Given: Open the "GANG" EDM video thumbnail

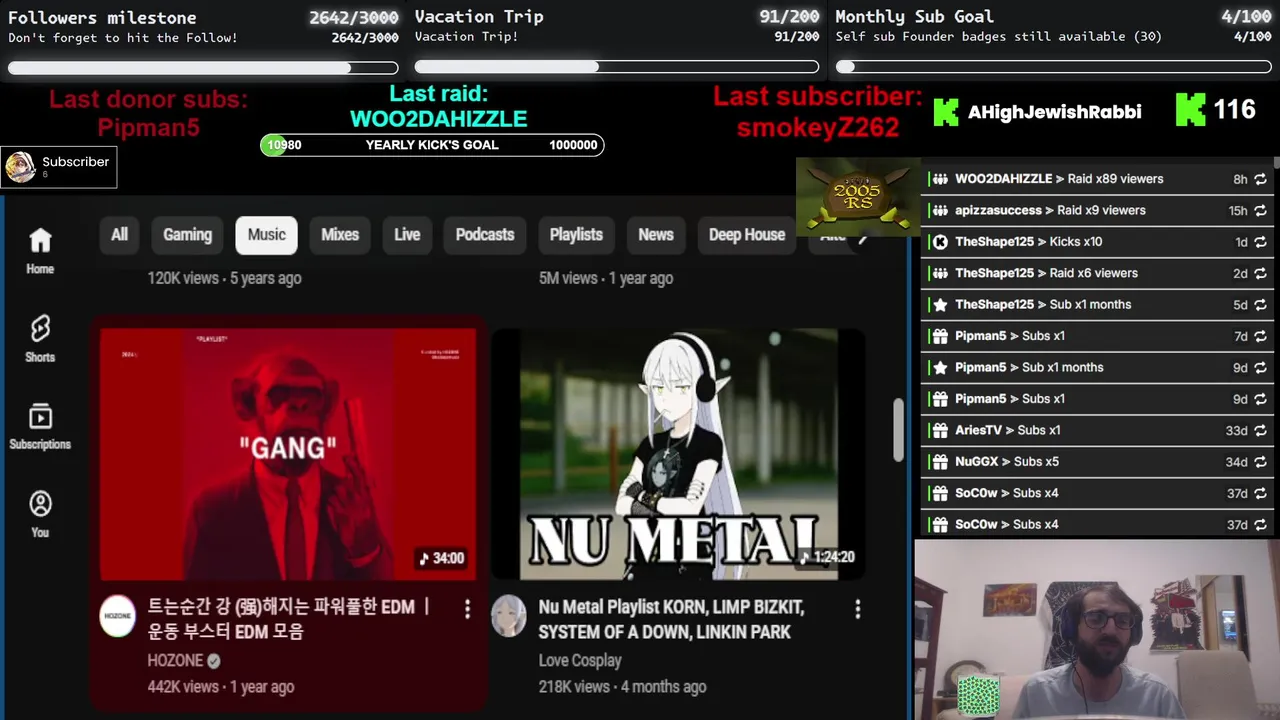Looking at the screenshot, I should point(288,453).
